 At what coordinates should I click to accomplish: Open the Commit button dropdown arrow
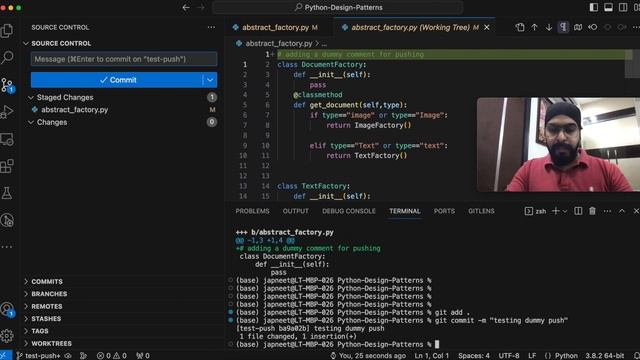point(210,80)
